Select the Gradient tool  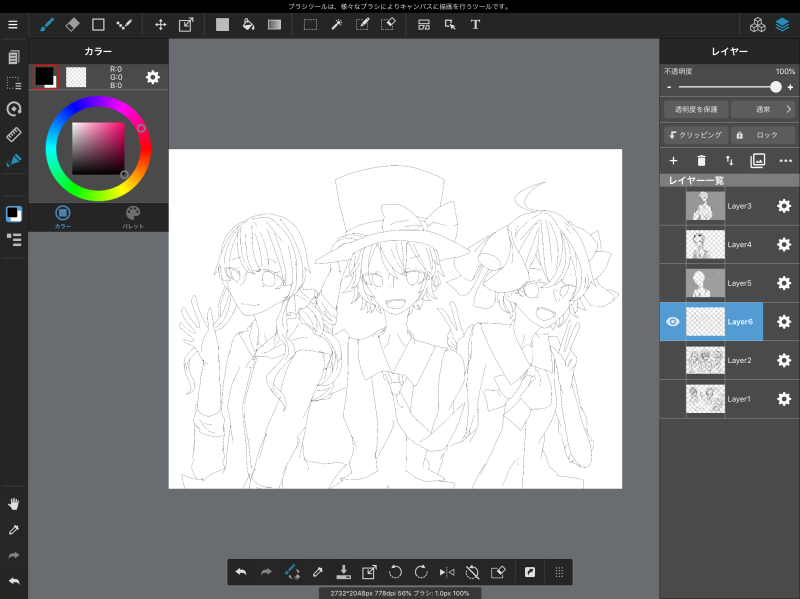(274, 24)
